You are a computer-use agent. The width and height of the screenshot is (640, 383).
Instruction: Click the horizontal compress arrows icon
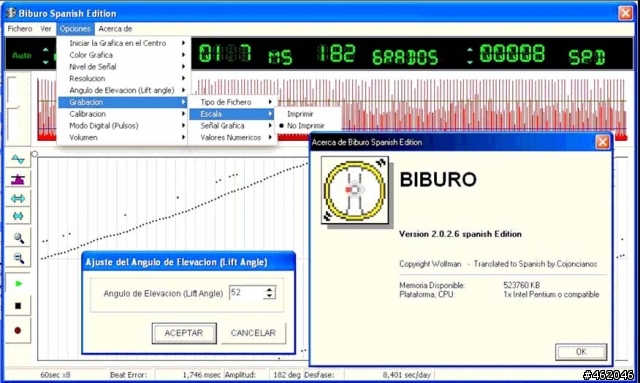click(x=18, y=216)
